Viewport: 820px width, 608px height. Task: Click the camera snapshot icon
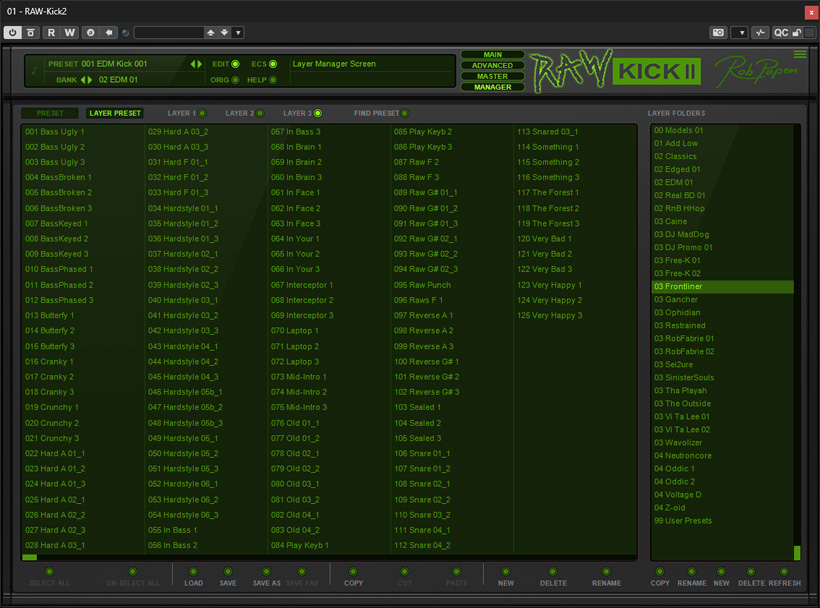(x=719, y=32)
